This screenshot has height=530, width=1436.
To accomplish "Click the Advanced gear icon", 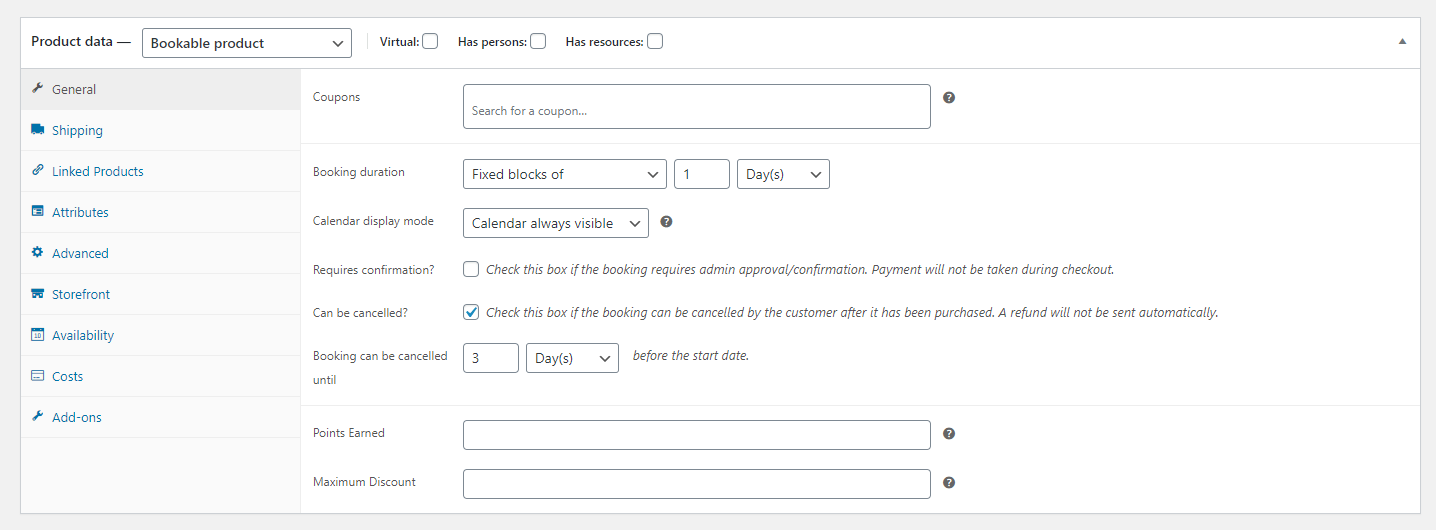I will [38, 253].
